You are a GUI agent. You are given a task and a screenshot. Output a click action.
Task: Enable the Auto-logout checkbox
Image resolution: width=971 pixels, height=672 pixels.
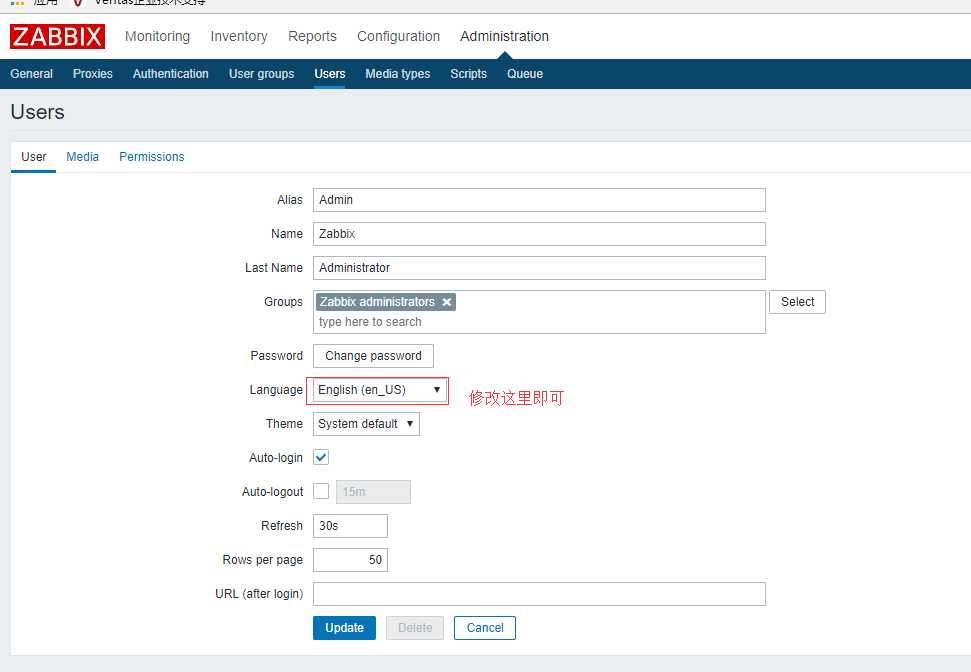(321, 492)
